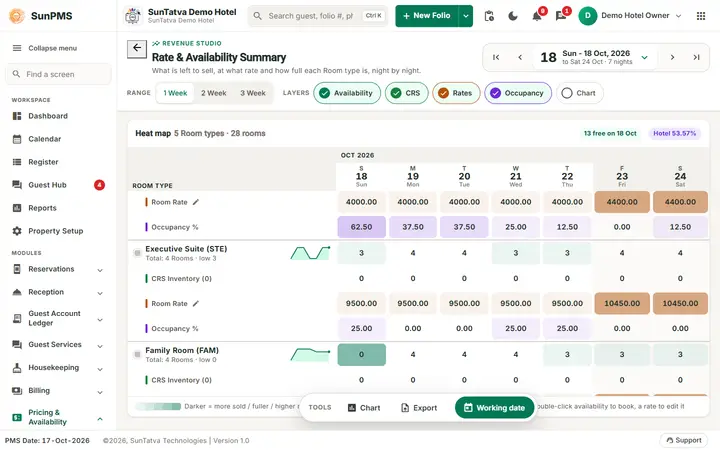This screenshot has width=720, height=450.
Task: Jump to first date range icon
Action: pos(496,57)
